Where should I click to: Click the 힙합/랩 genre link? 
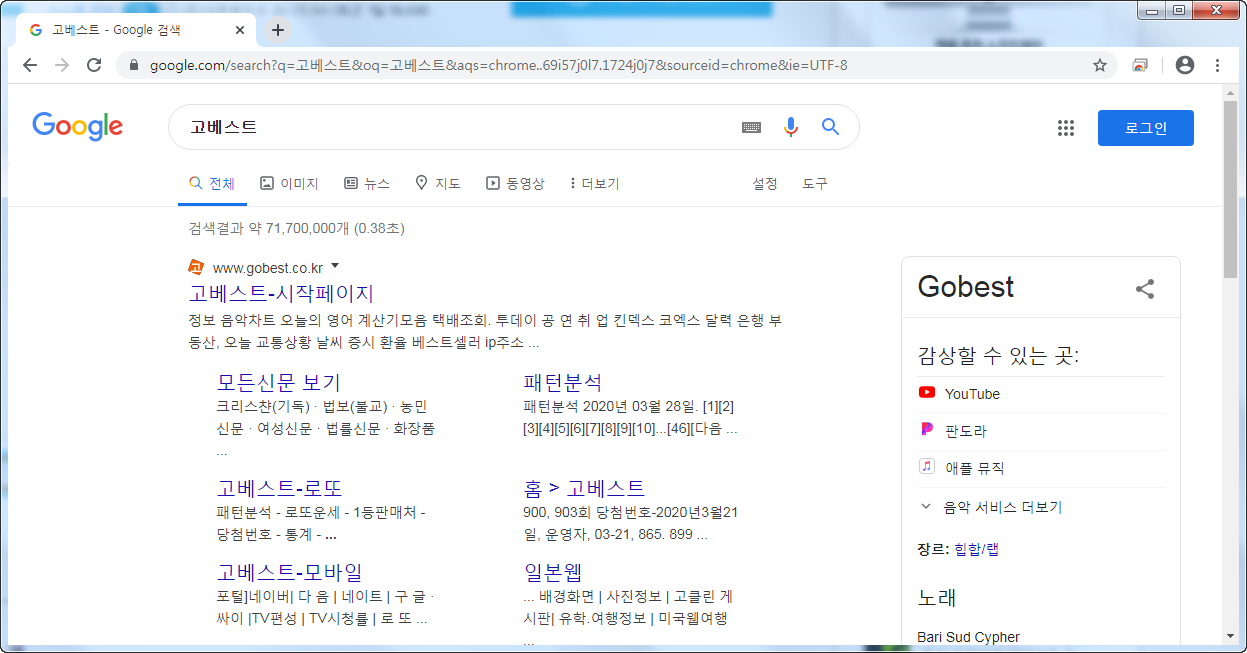(x=976, y=549)
